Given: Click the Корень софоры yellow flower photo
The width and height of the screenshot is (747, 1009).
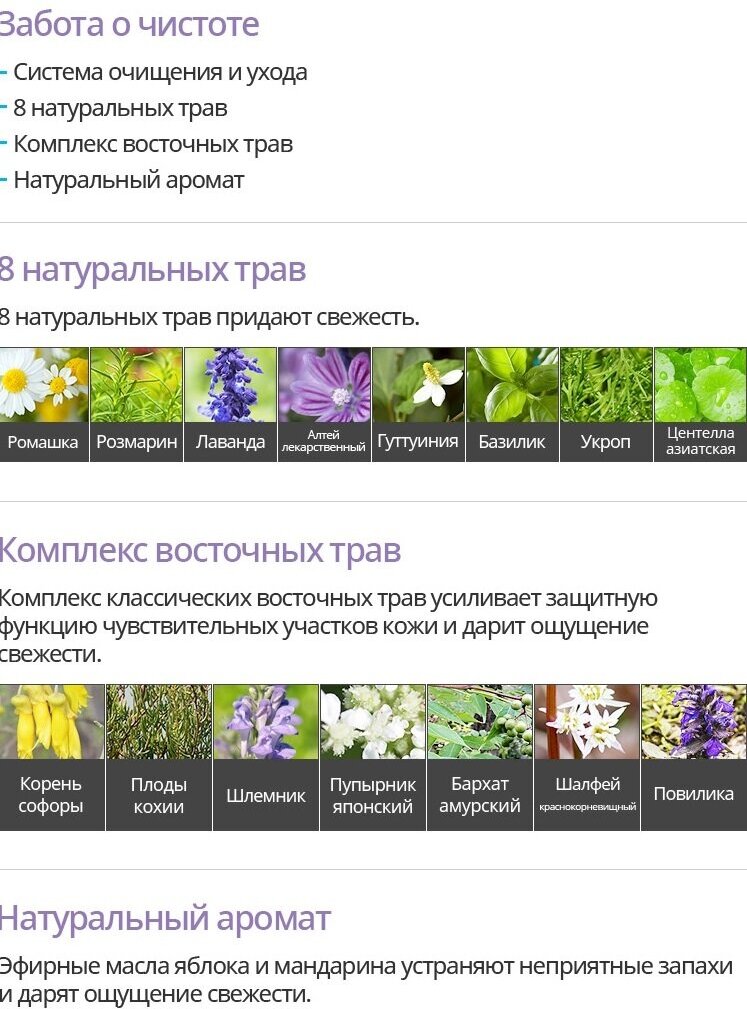Looking at the screenshot, I should 51,722.
